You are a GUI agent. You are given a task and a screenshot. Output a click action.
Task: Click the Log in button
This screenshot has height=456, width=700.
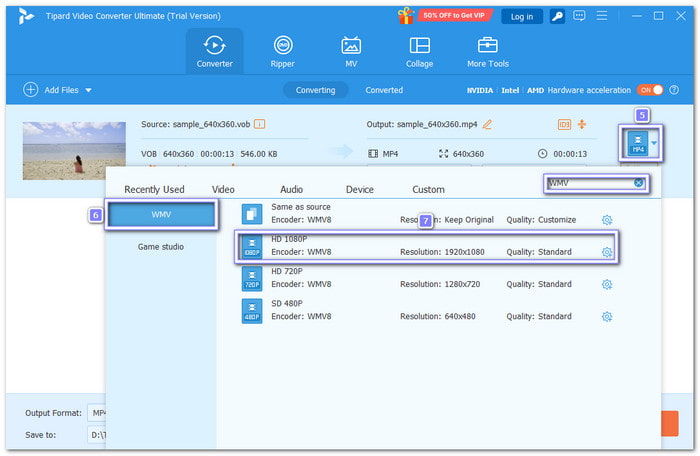pyautogui.click(x=522, y=16)
